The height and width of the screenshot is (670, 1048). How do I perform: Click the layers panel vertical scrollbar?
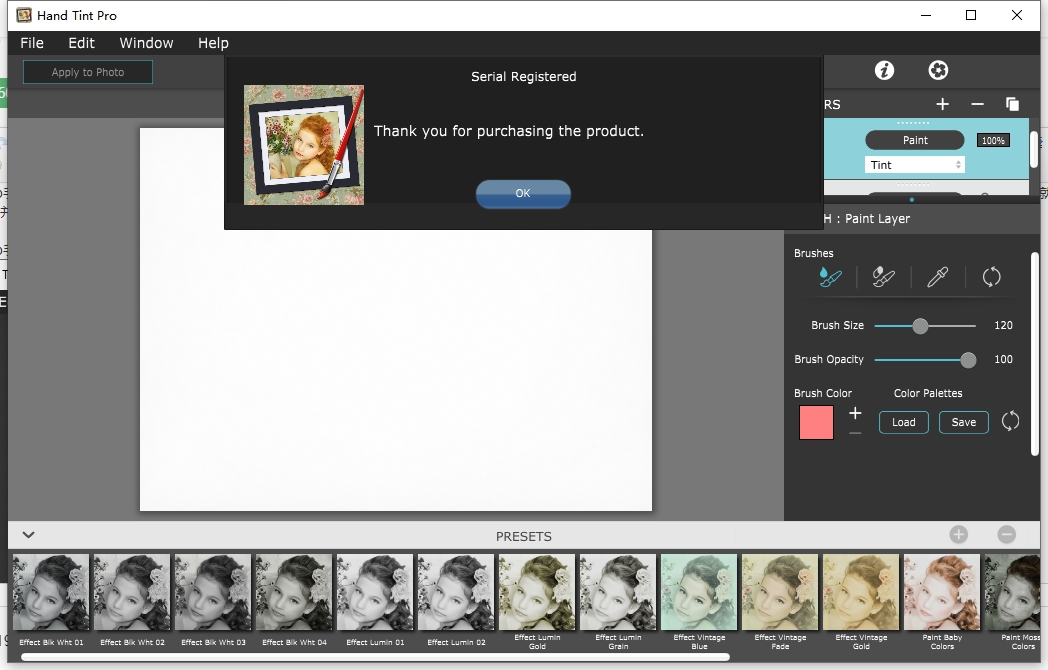(x=1034, y=149)
